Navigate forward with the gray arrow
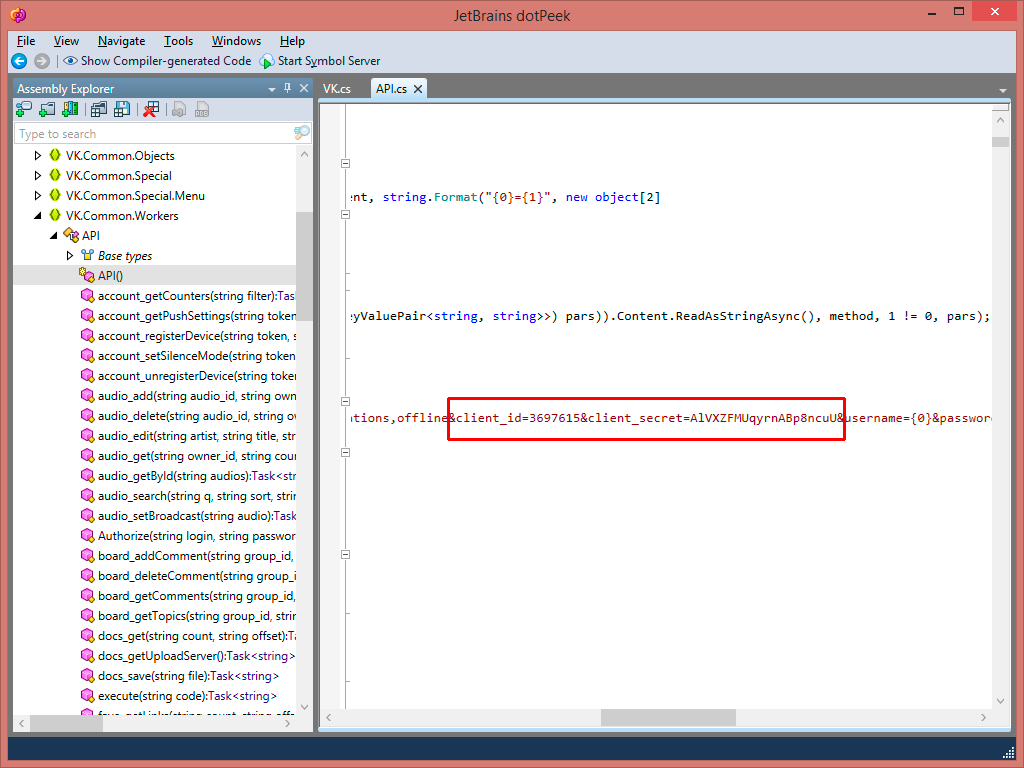The image size is (1024, 768). (42, 61)
